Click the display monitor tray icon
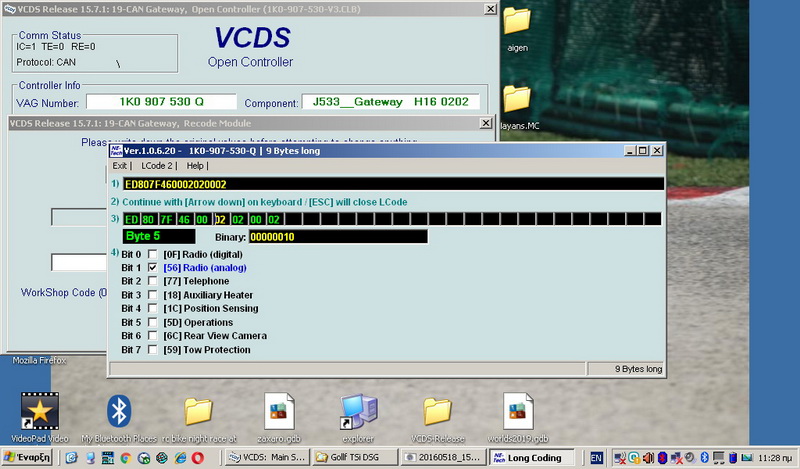The image size is (800, 469). [x=719, y=458]
